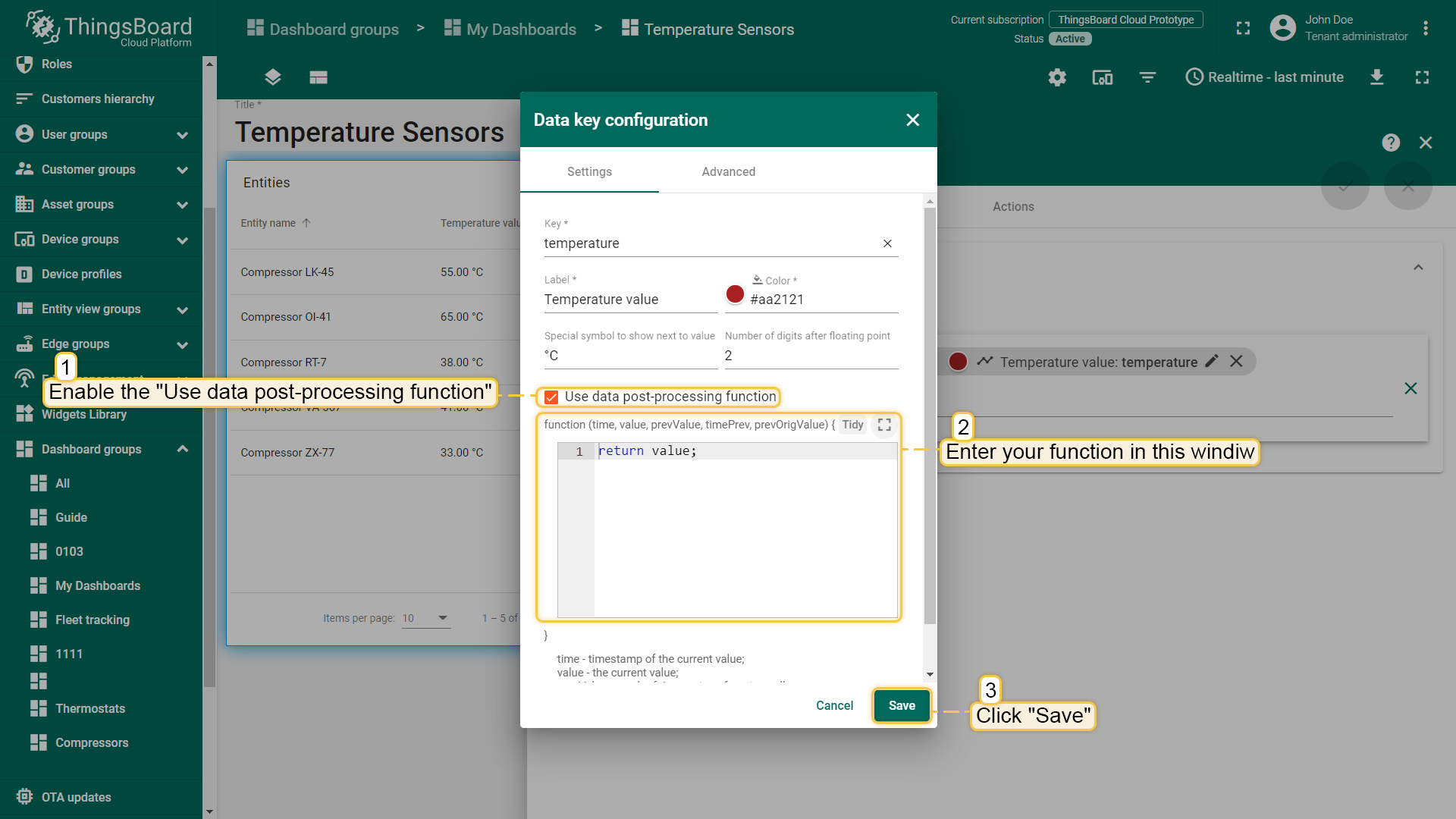Click the number of digits field
The height and width of the screenshot is (819, 1456).
811,356
